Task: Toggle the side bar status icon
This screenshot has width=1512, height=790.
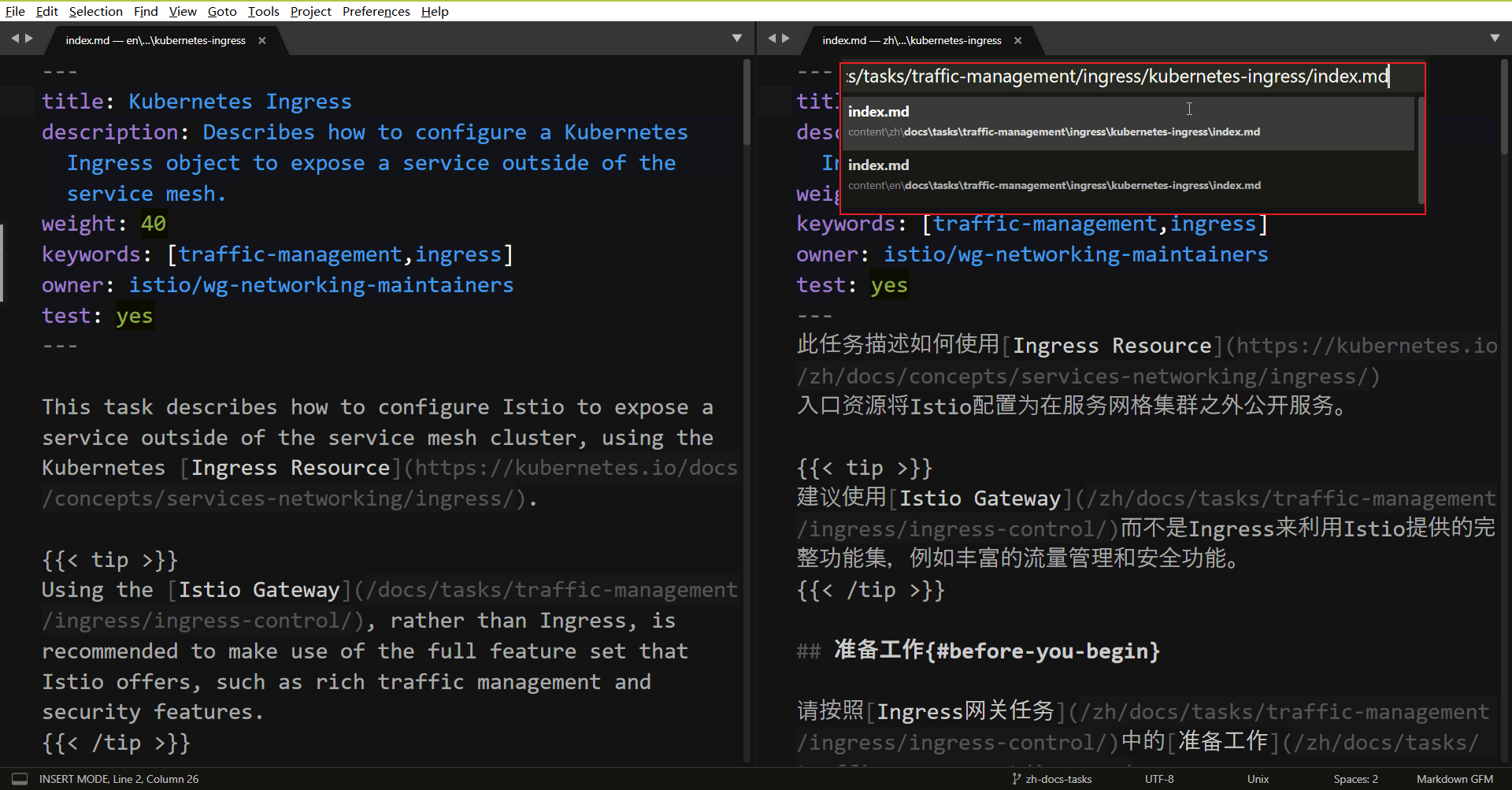Action: 20,779
